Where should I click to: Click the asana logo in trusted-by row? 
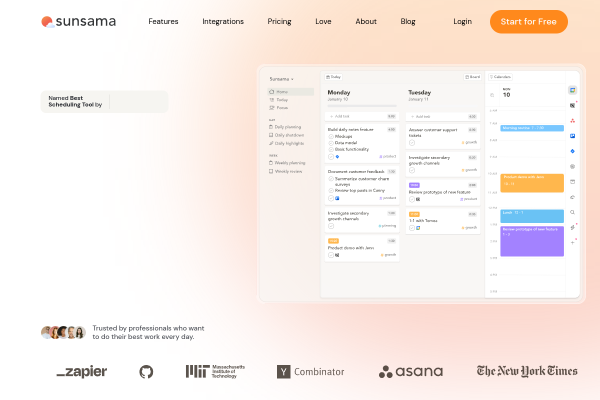pos(411,371)
